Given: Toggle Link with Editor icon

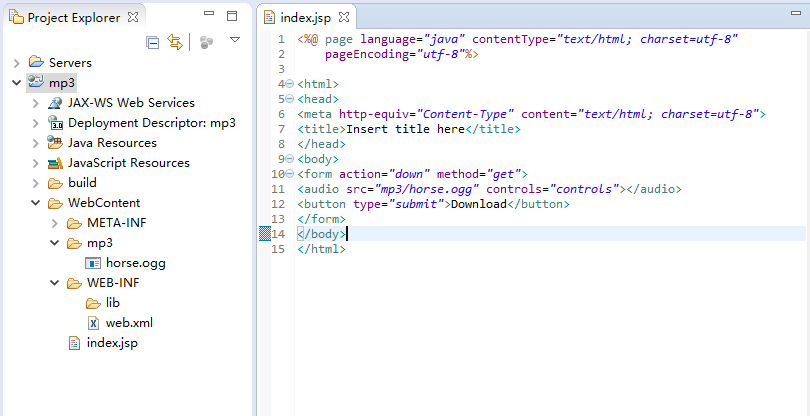Looking at the screenshot, I should pos(175,42).
